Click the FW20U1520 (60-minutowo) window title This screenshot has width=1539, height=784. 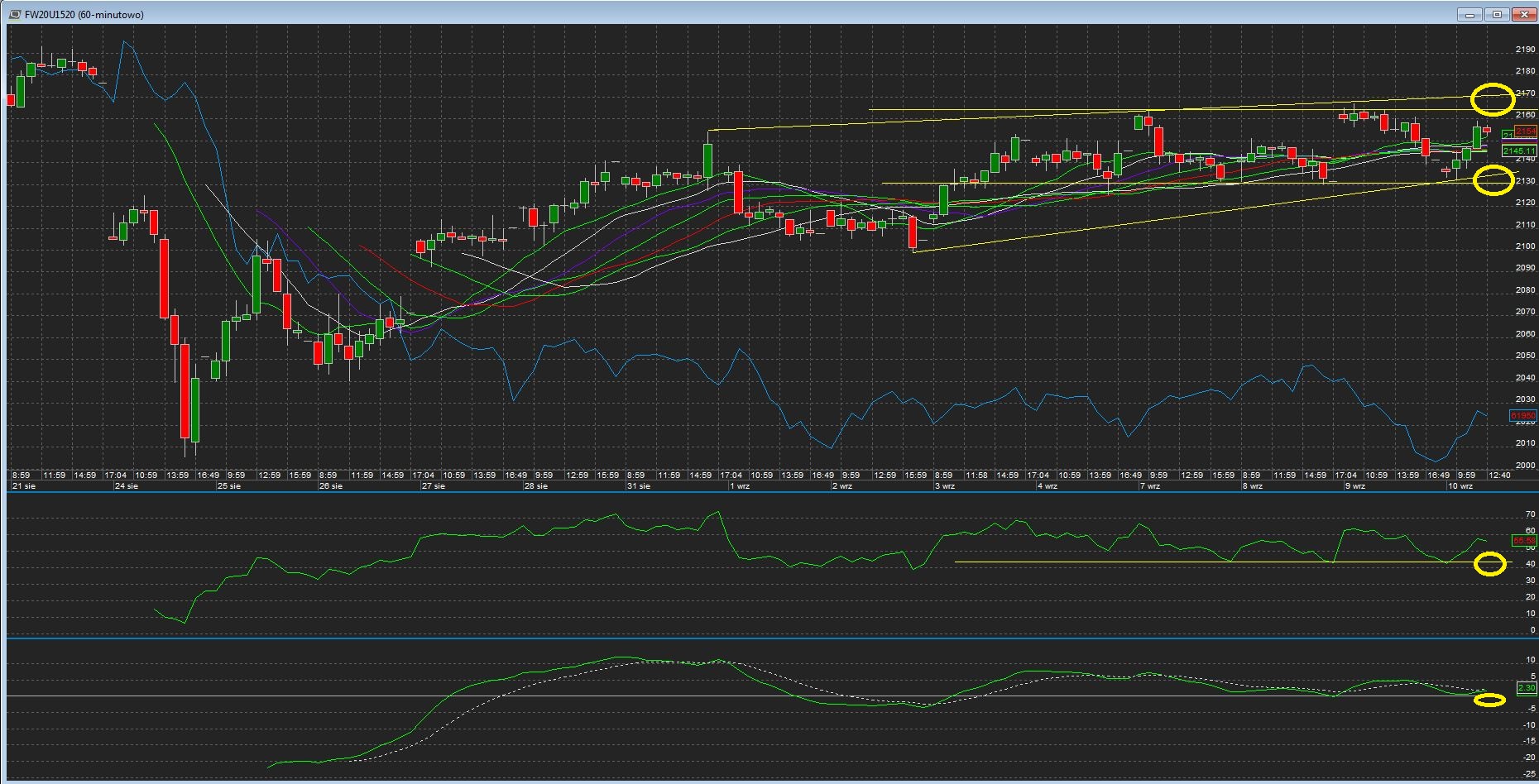84,14
